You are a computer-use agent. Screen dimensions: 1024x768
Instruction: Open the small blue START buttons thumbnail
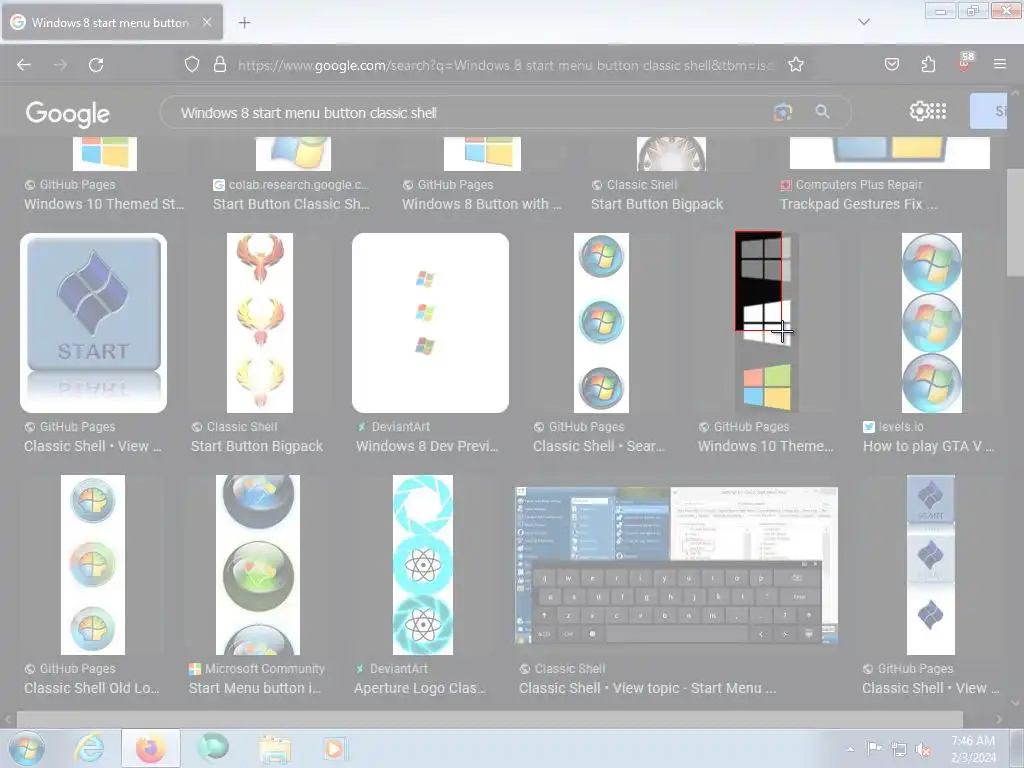pos(931,565)
